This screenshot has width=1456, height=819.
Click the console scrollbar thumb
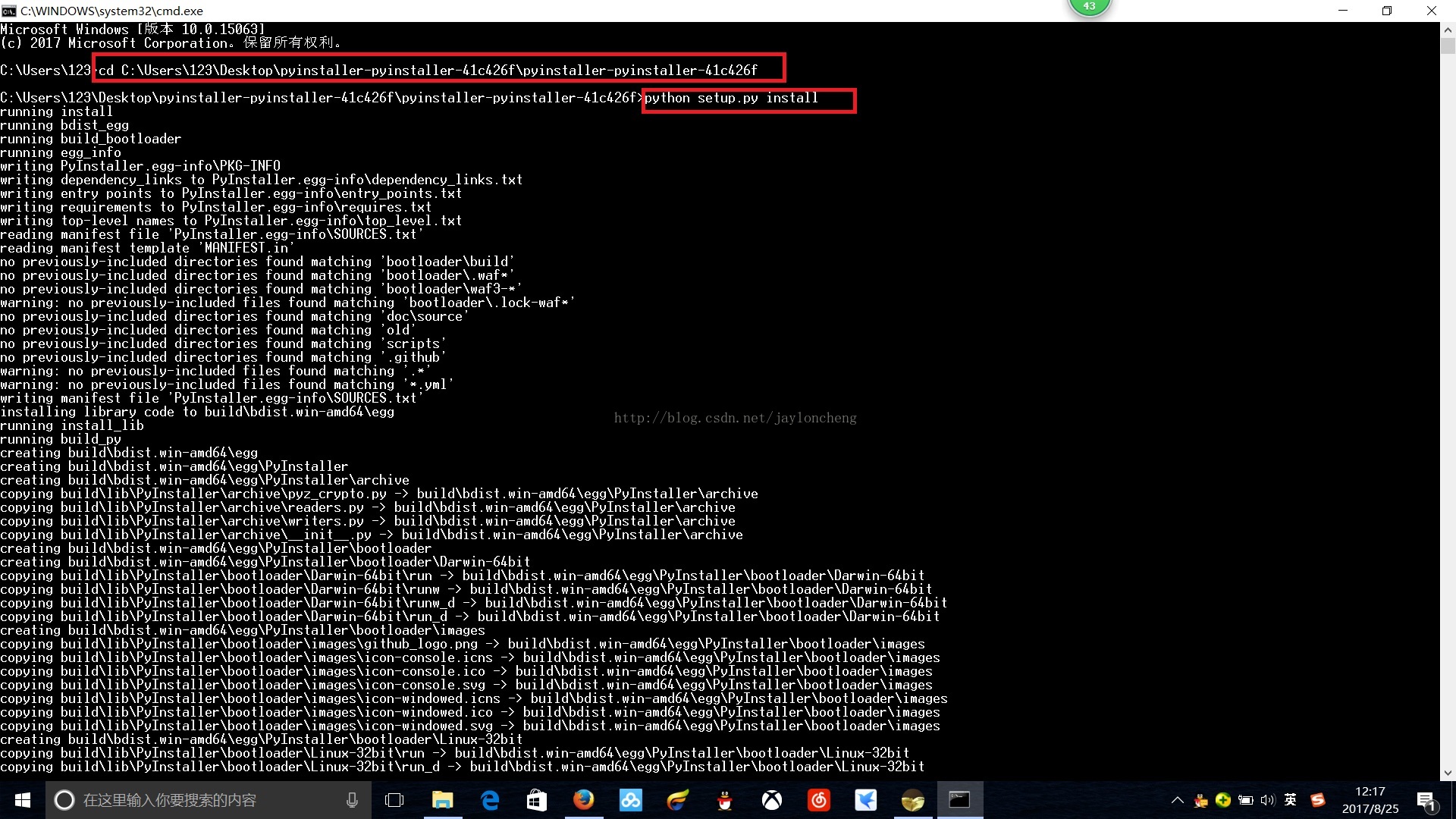pos(1448,45)
